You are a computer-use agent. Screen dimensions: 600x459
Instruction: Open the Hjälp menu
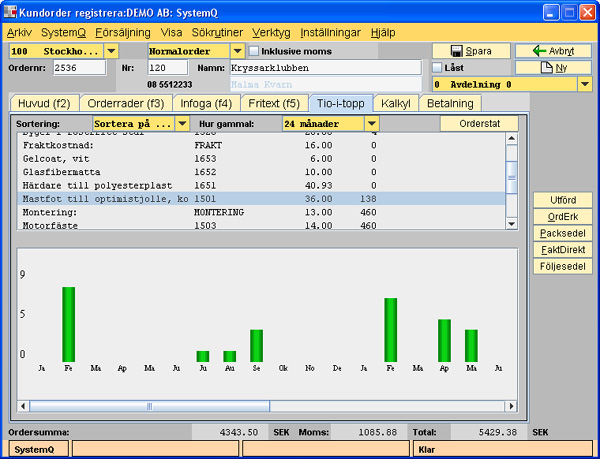[x=383, y=33]
